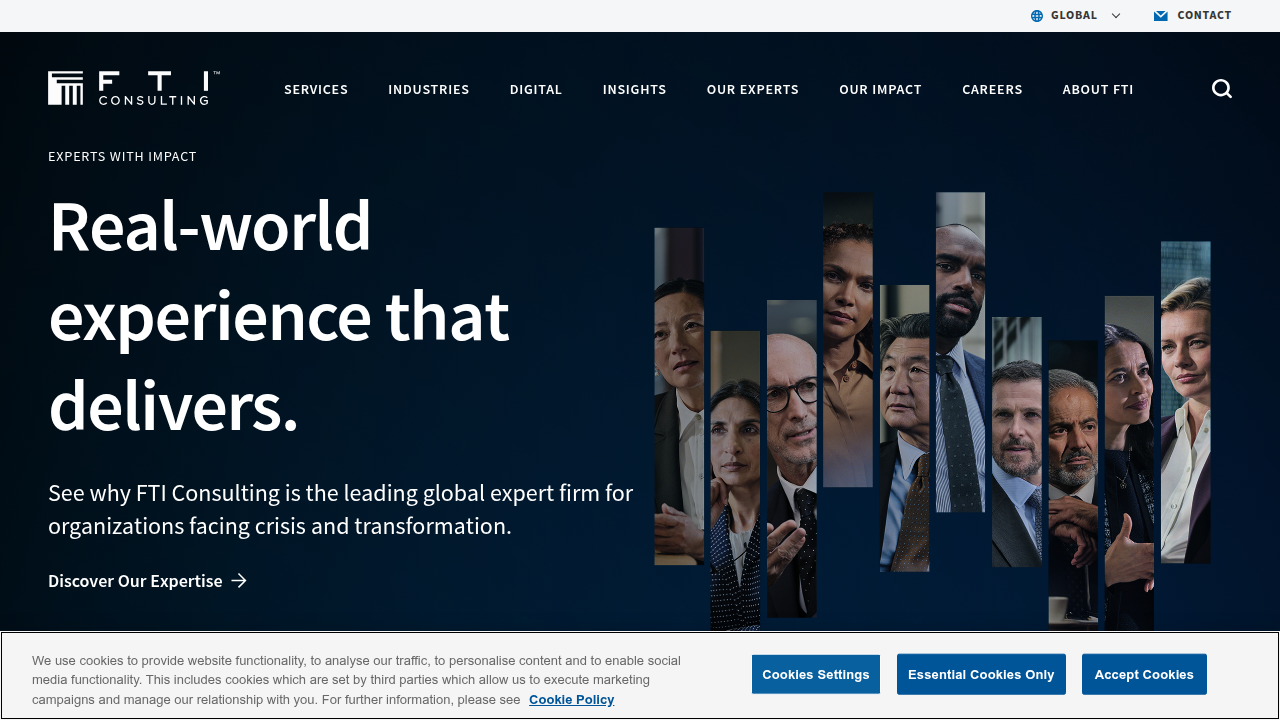Click the portrait of the bald man with glasses

coord(792,459)
